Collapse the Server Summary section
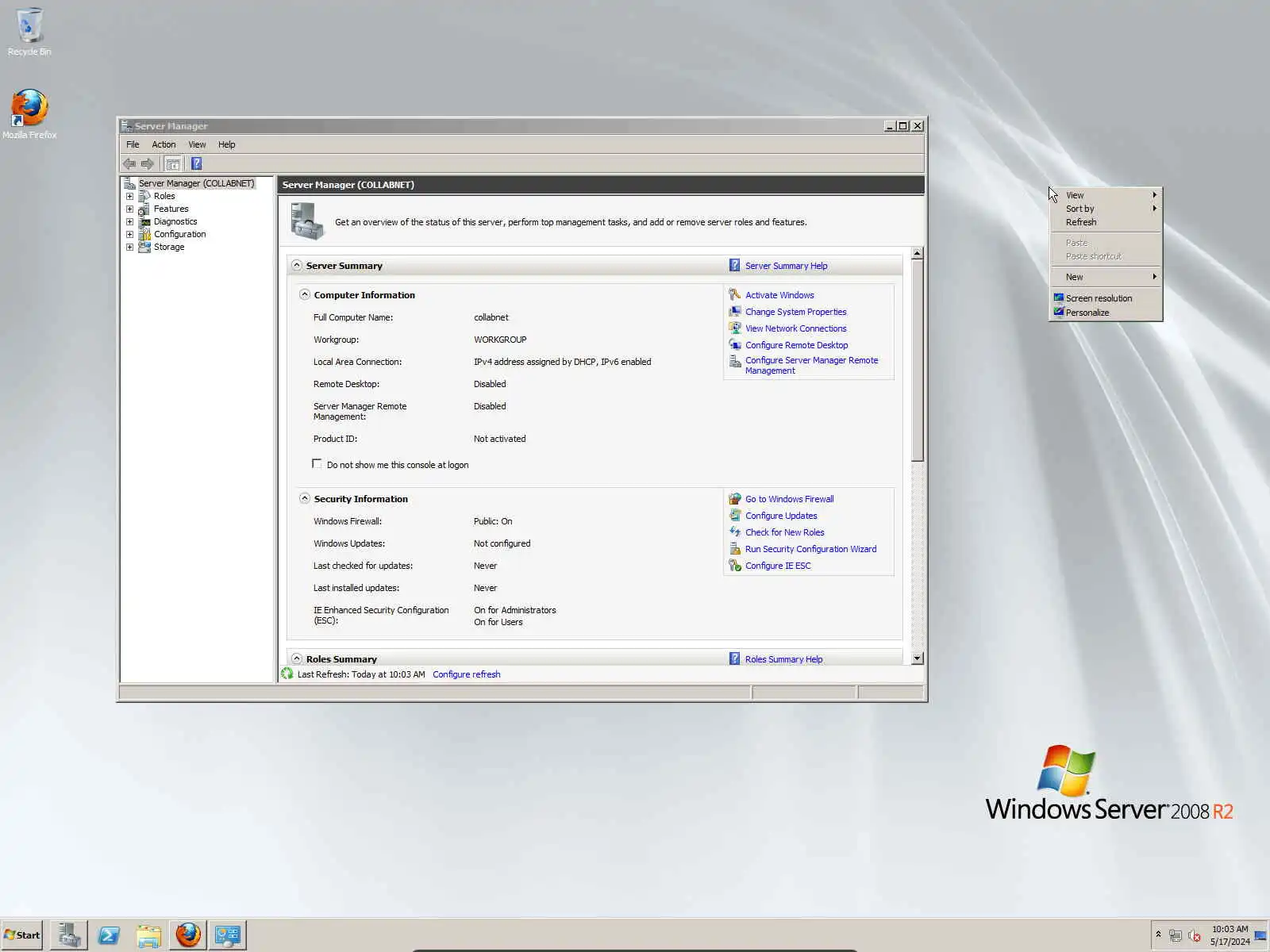Image resolution: width=1270 pixels, height=952 pixels. (297, 266)
